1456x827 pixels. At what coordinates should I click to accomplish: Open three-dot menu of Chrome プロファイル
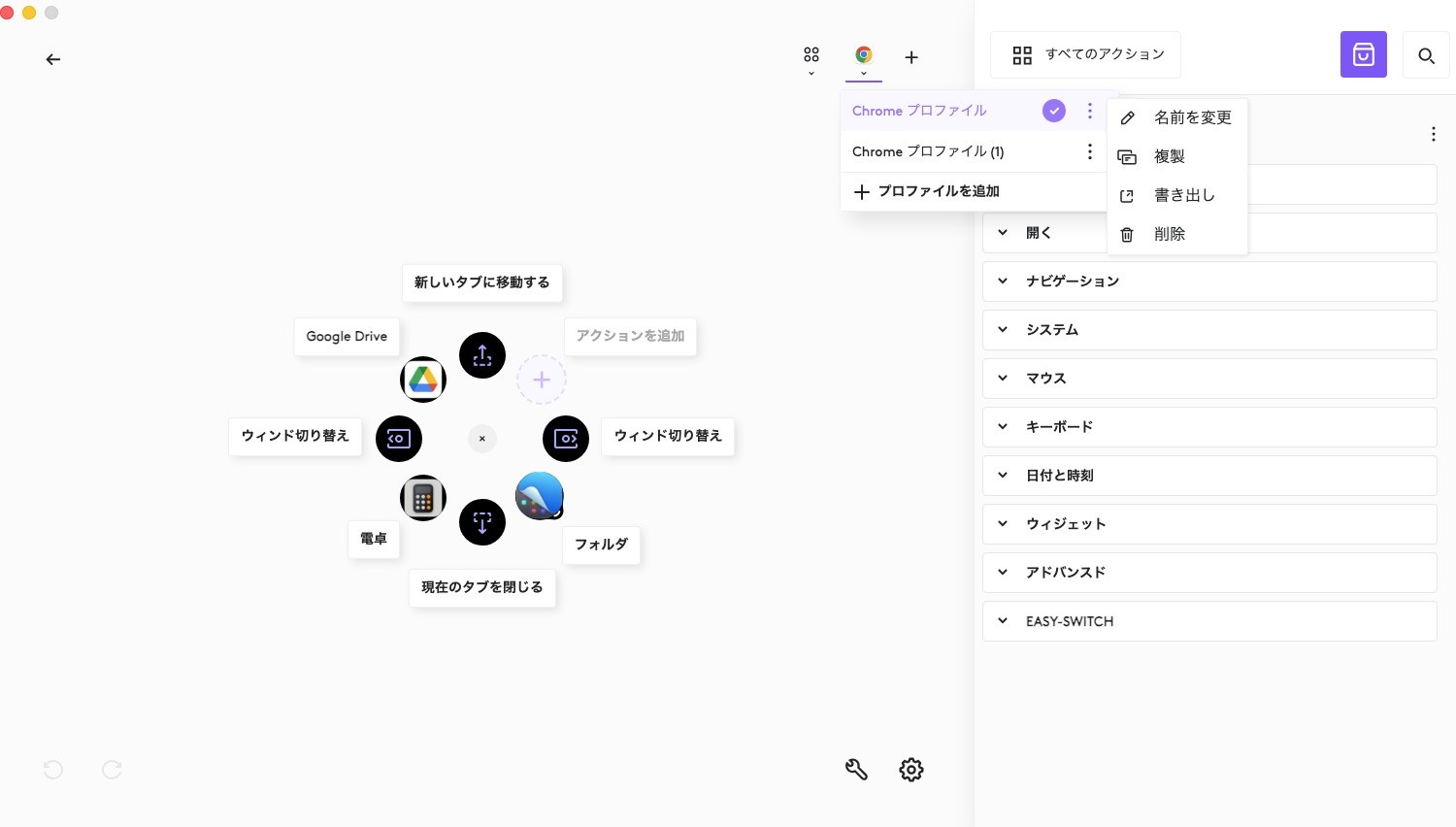tap(1090, 111)
